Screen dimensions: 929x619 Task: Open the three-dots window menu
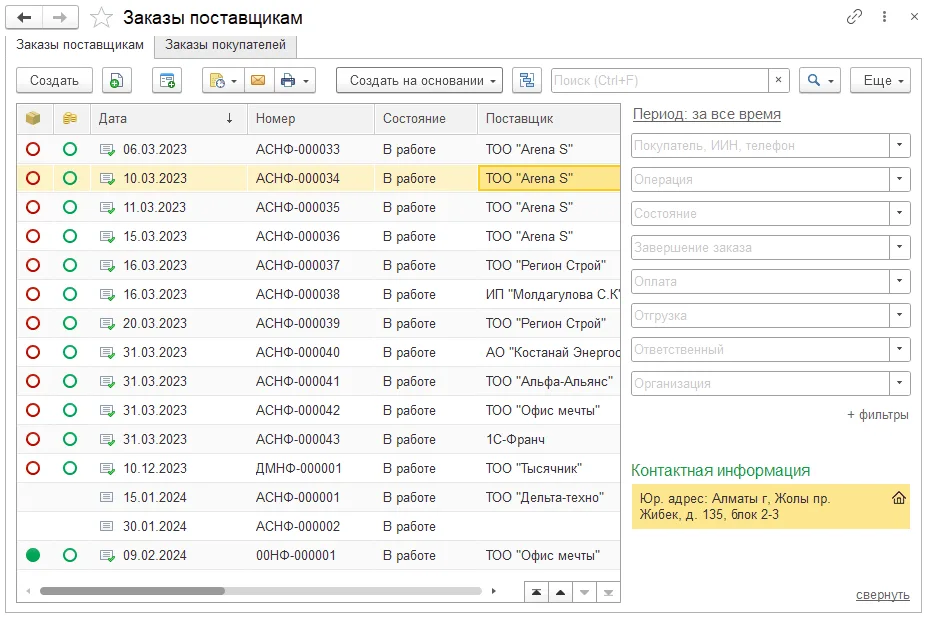[884, 17]
